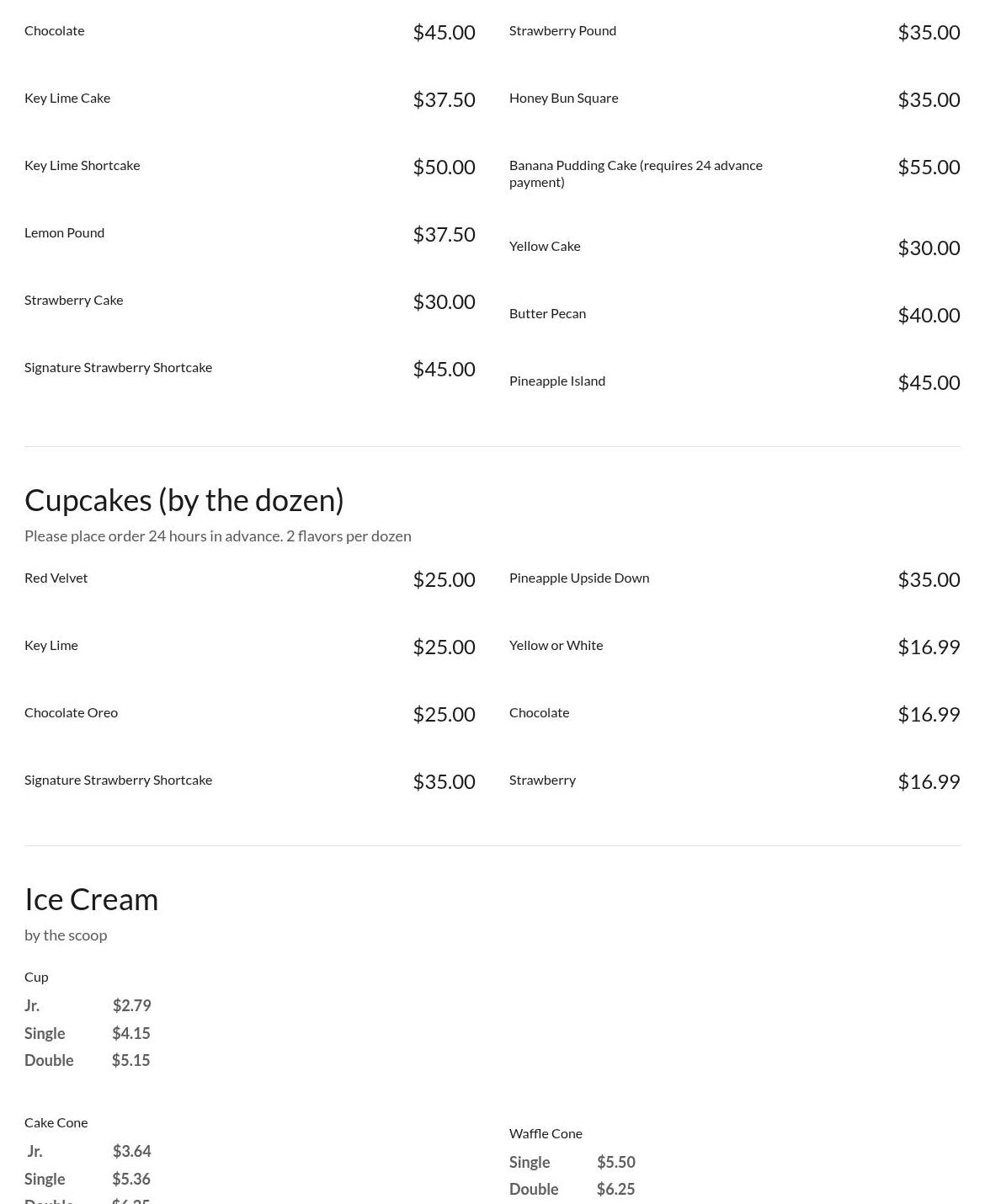Select the Chocolate Oreo cupcake item
The height and width of the screenshot is (1204, 985).
point(71,713)
